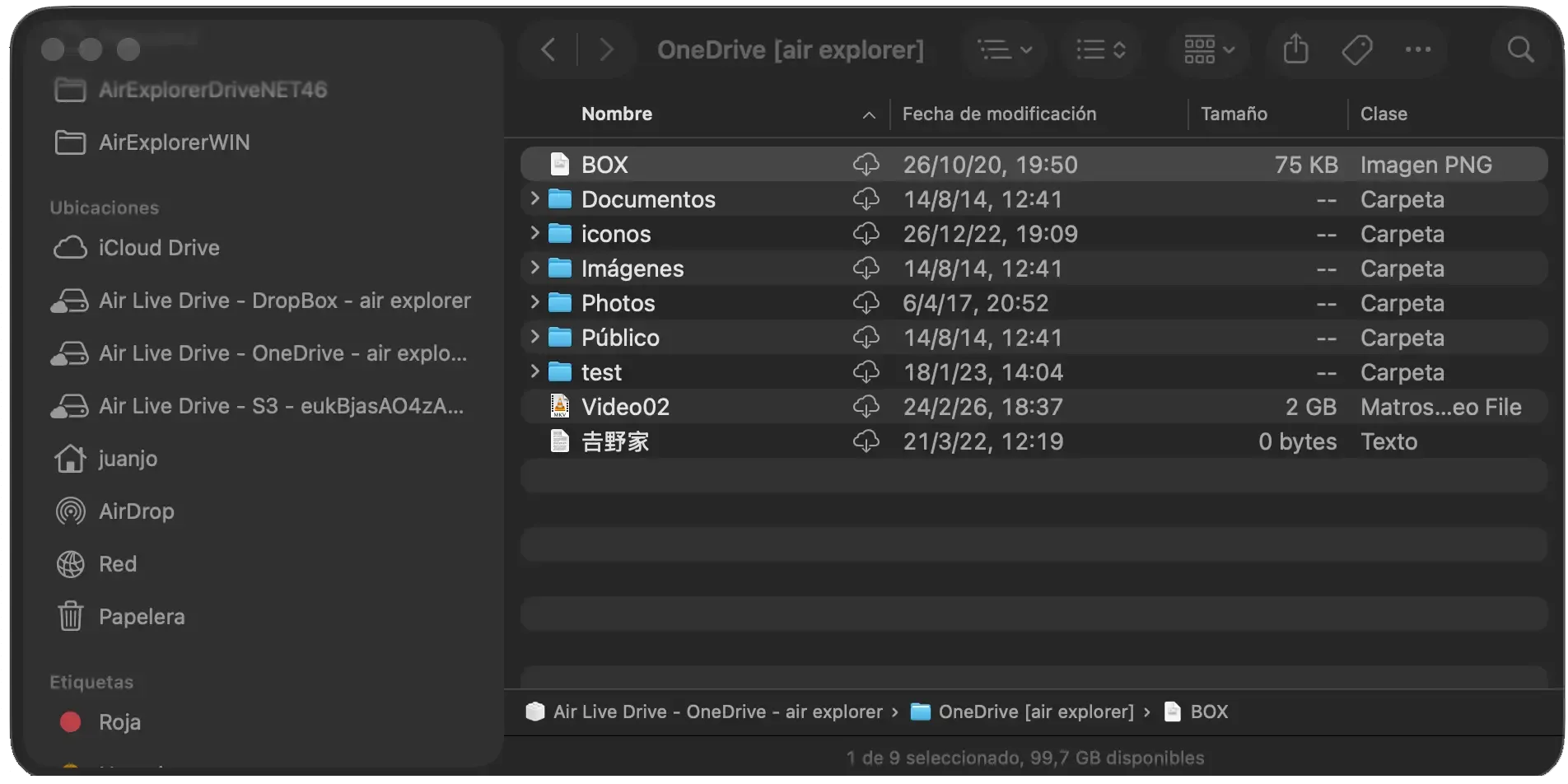The height and width of the screenshot is (784, 1568).
Task: Select the BOX PNG file icon
Action: point(559,164)
